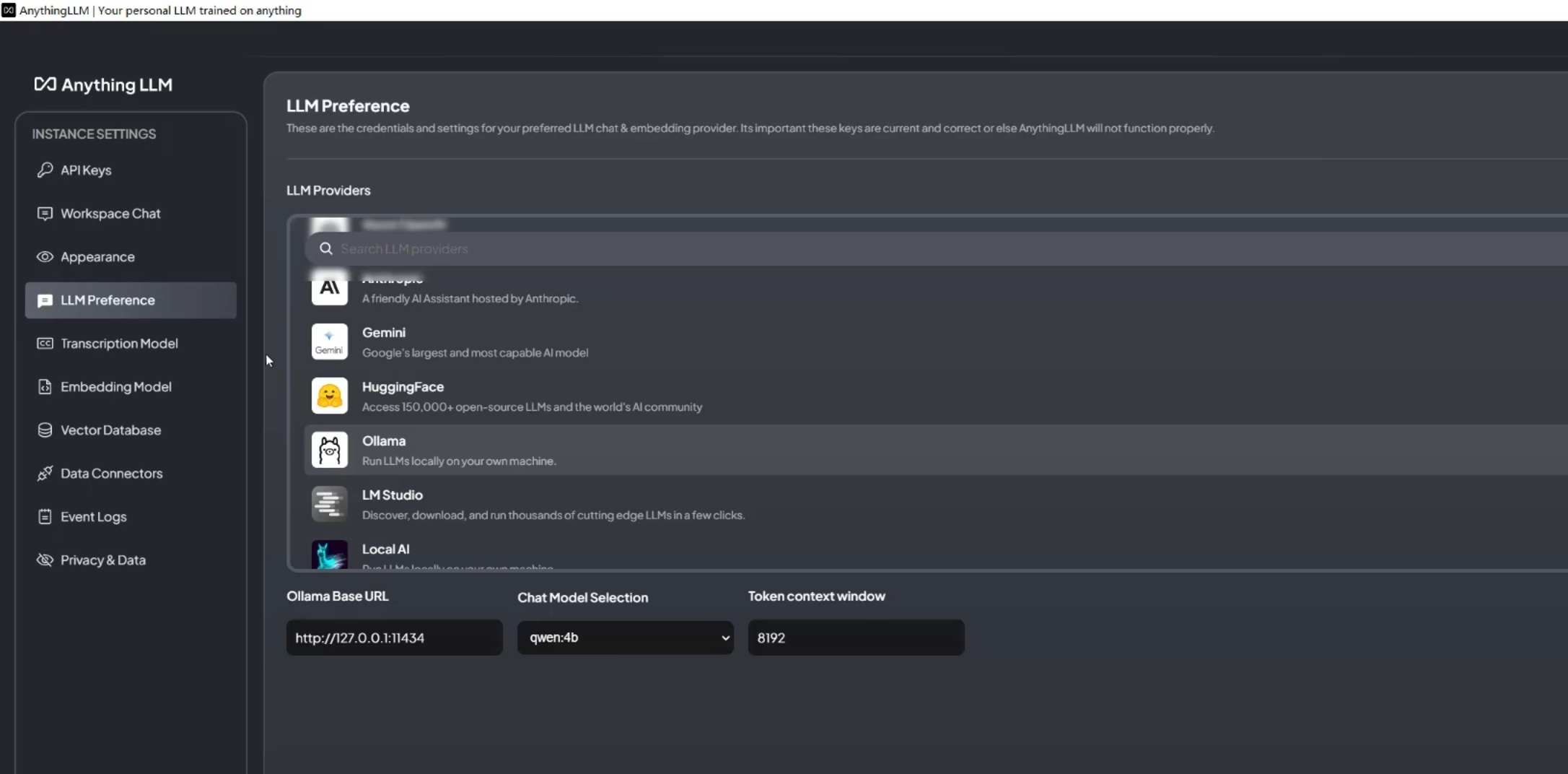This screenshot has height=774, width=1568.
Task: Click the Event Logs notepad icon
Action: click(x=45, y=516)
